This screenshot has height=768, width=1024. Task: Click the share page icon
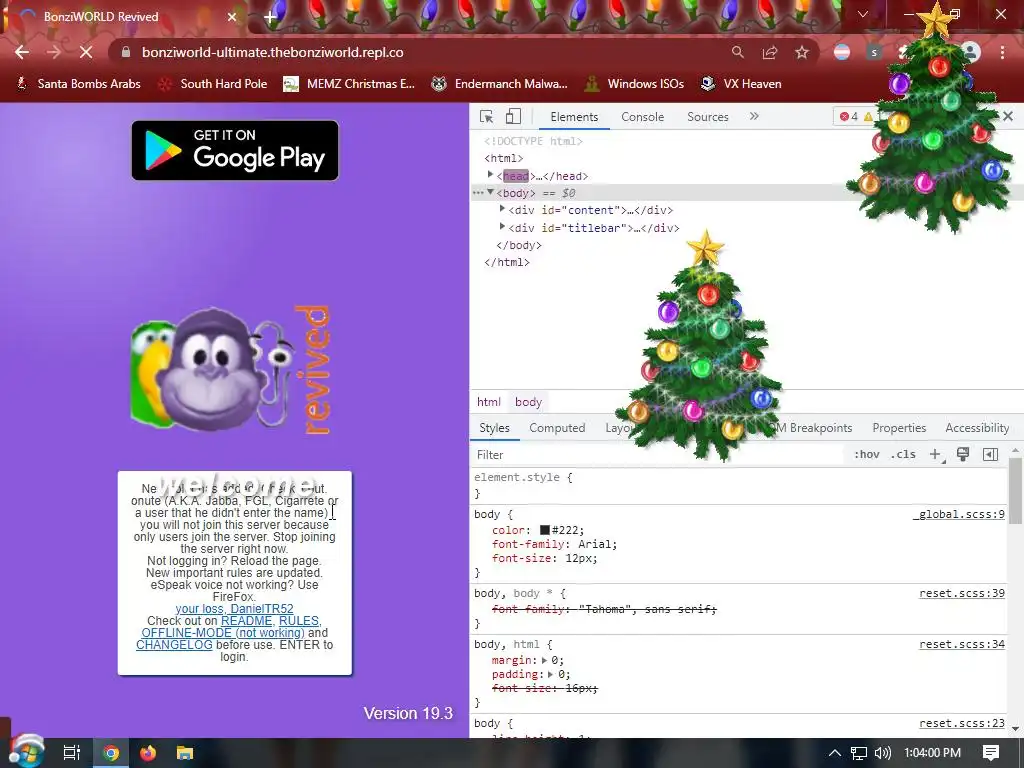click(770, 52)
